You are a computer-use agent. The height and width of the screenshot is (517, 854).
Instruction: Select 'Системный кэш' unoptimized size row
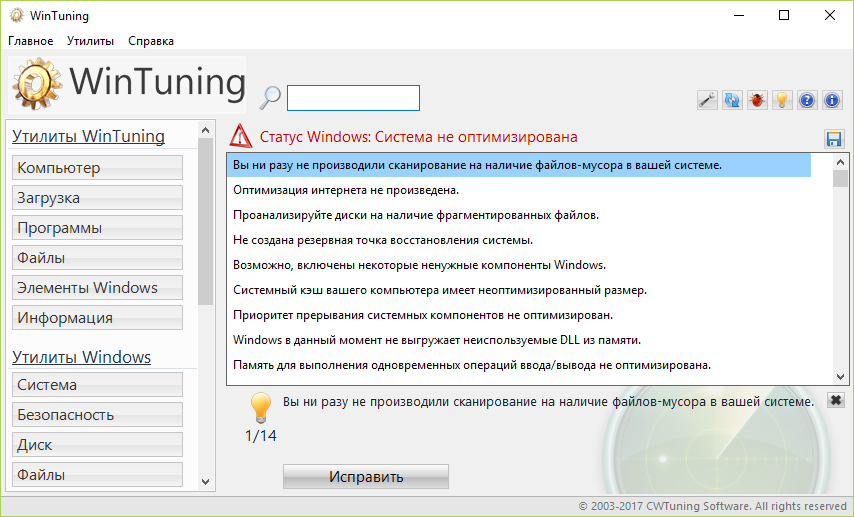click(518, 290)
